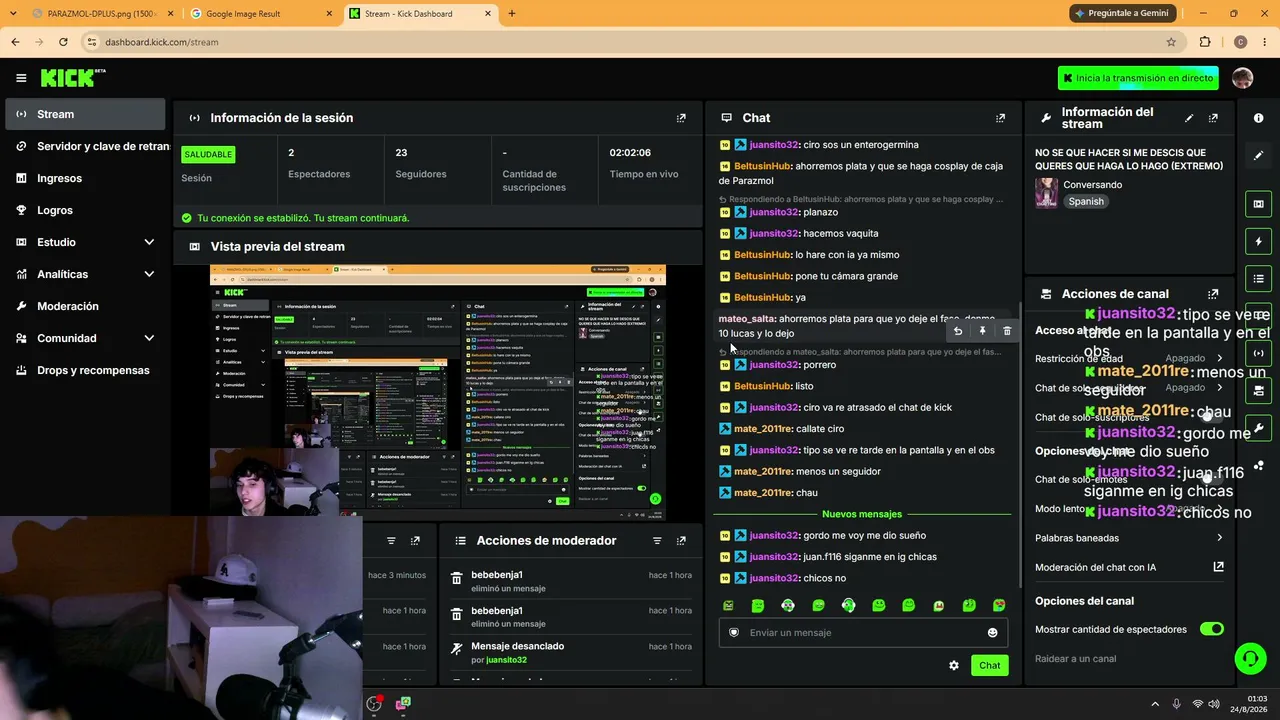Click the Nuevos mensajes divider label

(x=862, y=514)
